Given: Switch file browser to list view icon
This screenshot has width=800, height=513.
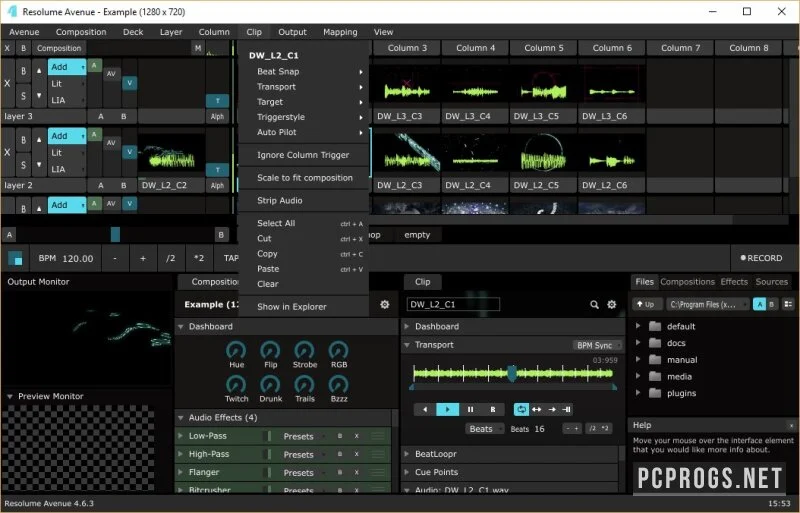Looking at the screenshot, I should pyautogui.click(x=788, y=304).
